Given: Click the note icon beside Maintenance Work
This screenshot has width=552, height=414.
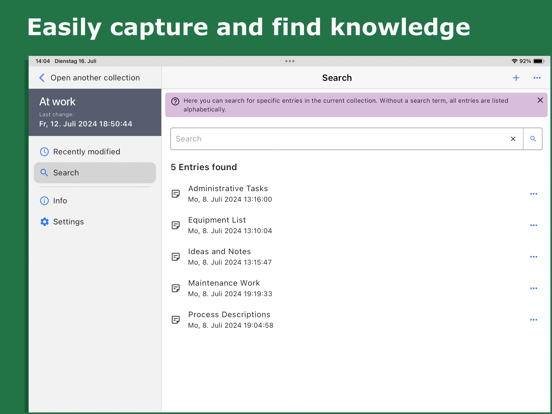Looking at the screenshot, I should [x=176, y=288].
